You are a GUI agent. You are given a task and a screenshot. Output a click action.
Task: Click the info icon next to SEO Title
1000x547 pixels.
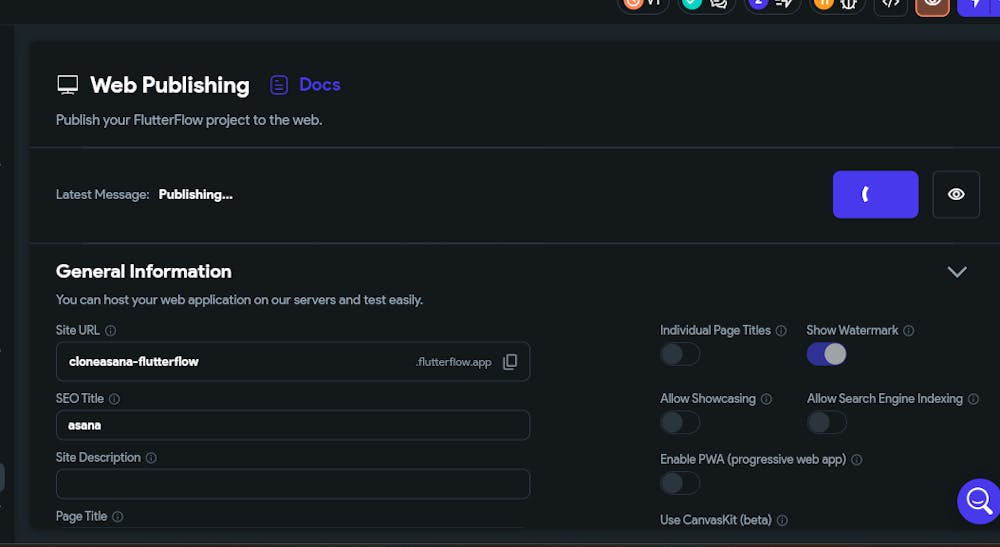point(114,399)
